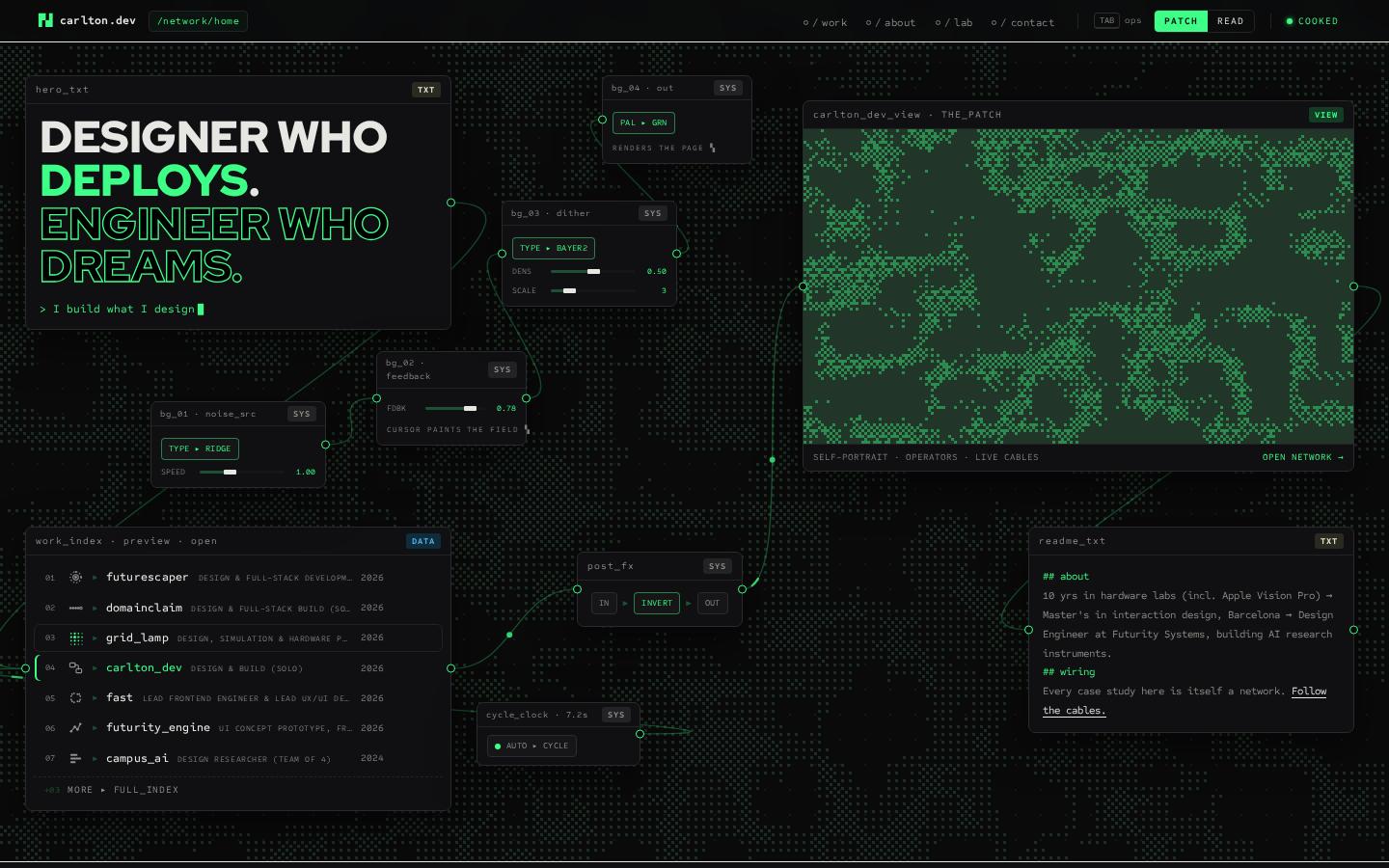This screenshot has width=1389, height=868.
Task: Click the output port of cycle_clock node
Action: 640,734
